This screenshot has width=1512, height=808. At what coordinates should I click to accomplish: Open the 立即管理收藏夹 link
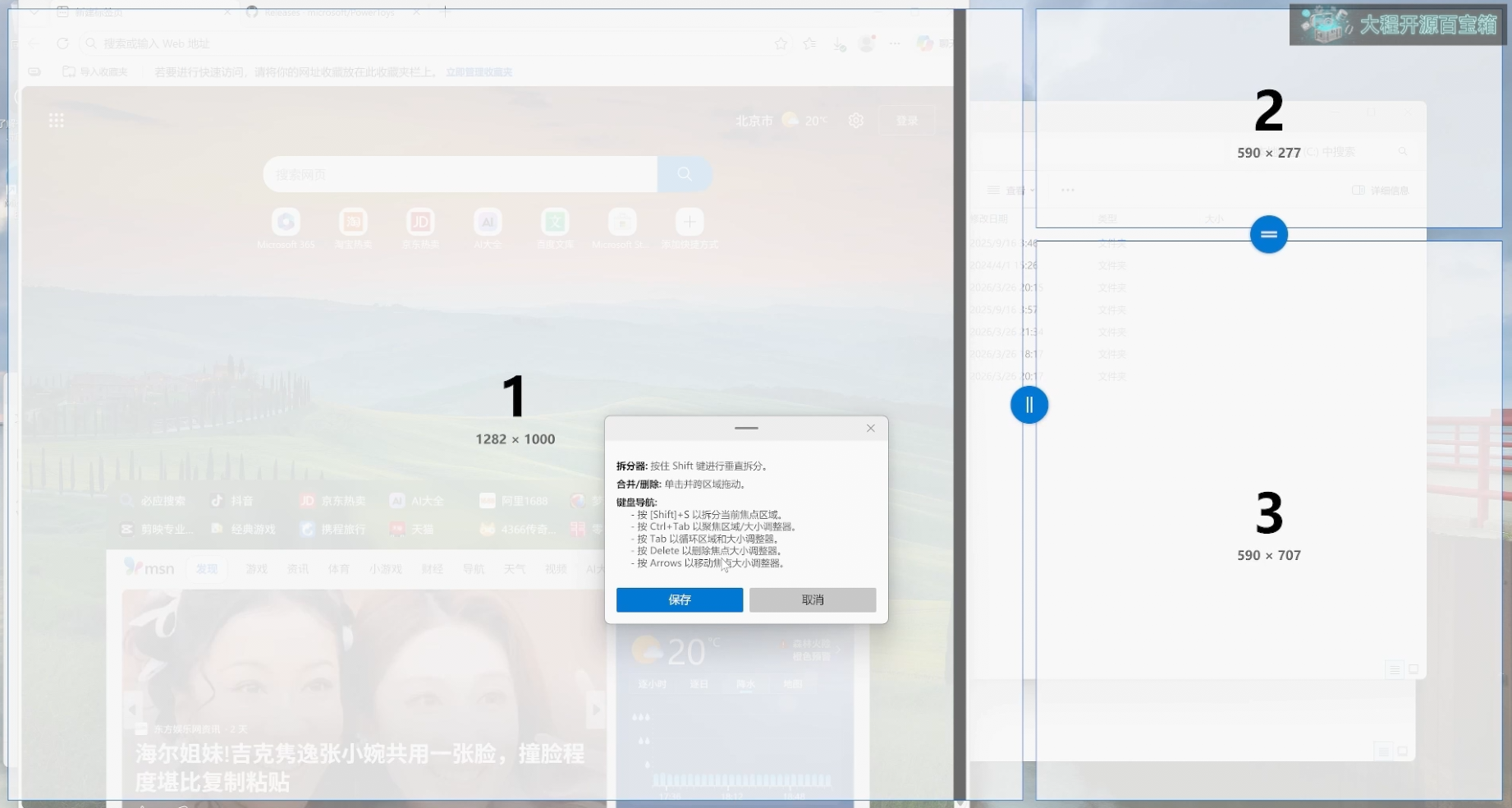[x=479, y=72]
